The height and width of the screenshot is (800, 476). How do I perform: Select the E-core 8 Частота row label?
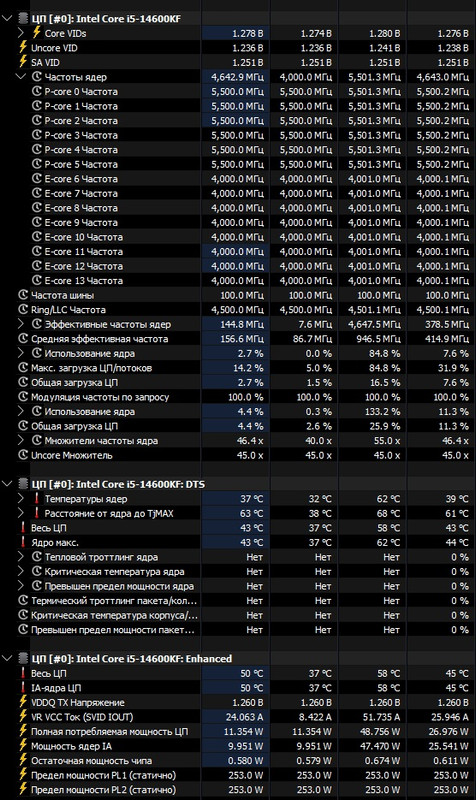click(x=81, y=208)
